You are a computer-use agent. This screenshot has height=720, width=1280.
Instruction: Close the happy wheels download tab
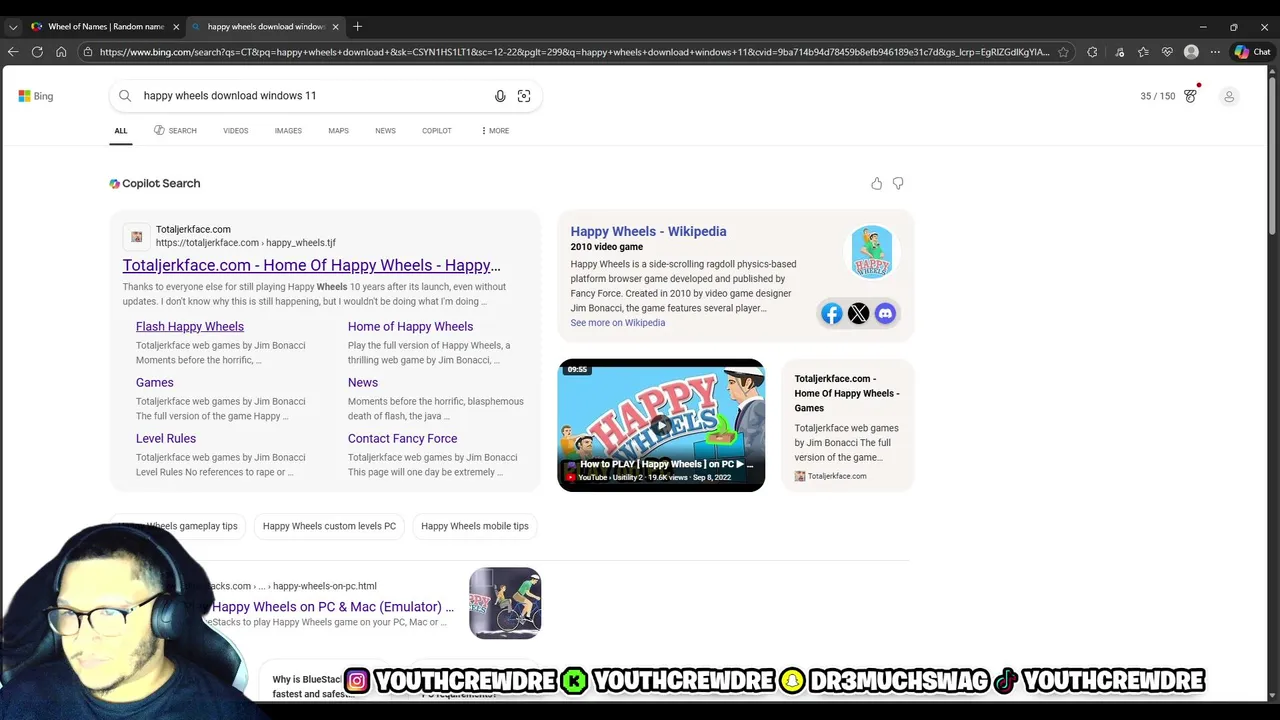pos(335,27)
